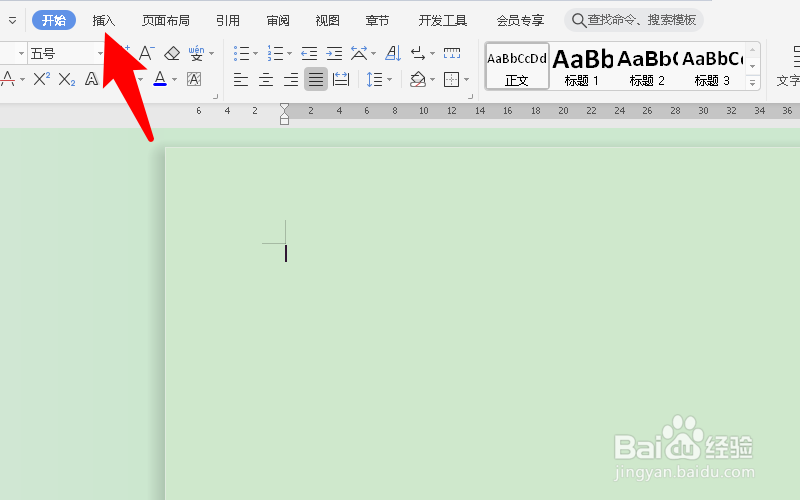Apply the red underlined A text color
This screenshot has width=800, height=500.
tap(7, 79)
